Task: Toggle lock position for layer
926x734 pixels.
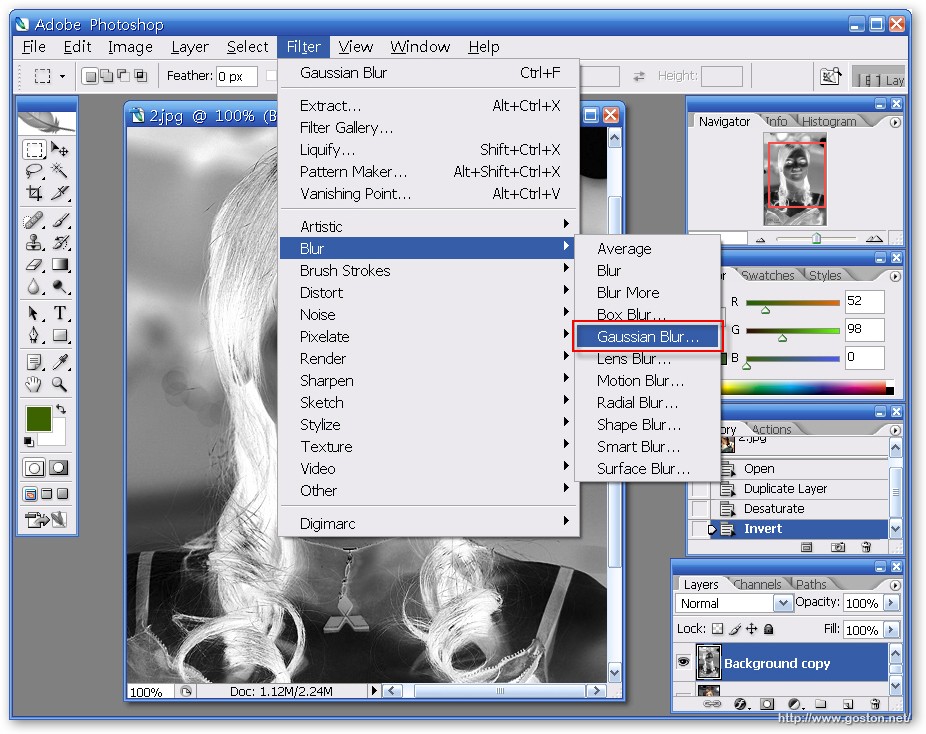Action: coord(751,629)
